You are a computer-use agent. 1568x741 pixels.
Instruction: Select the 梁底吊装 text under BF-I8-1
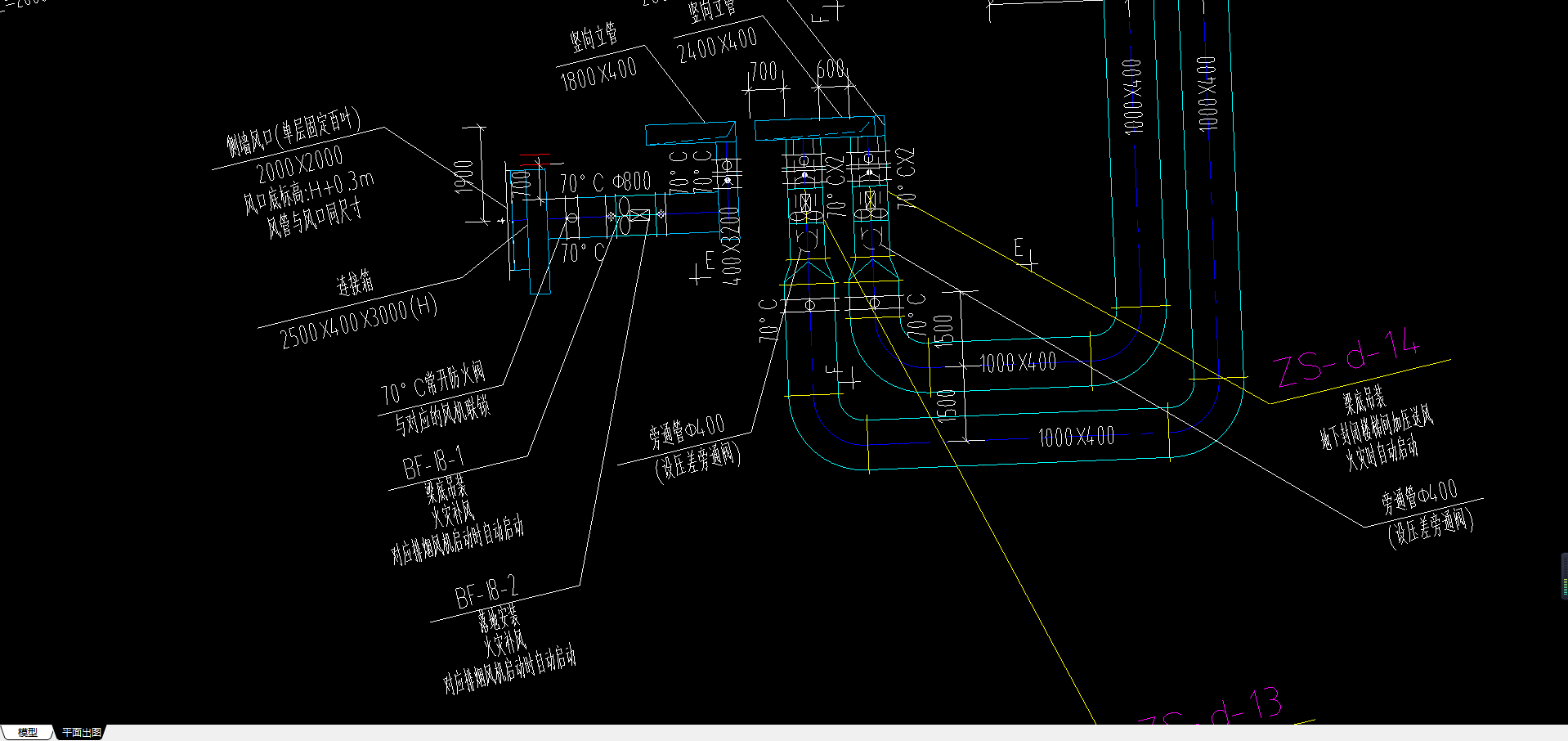point(446,489)
